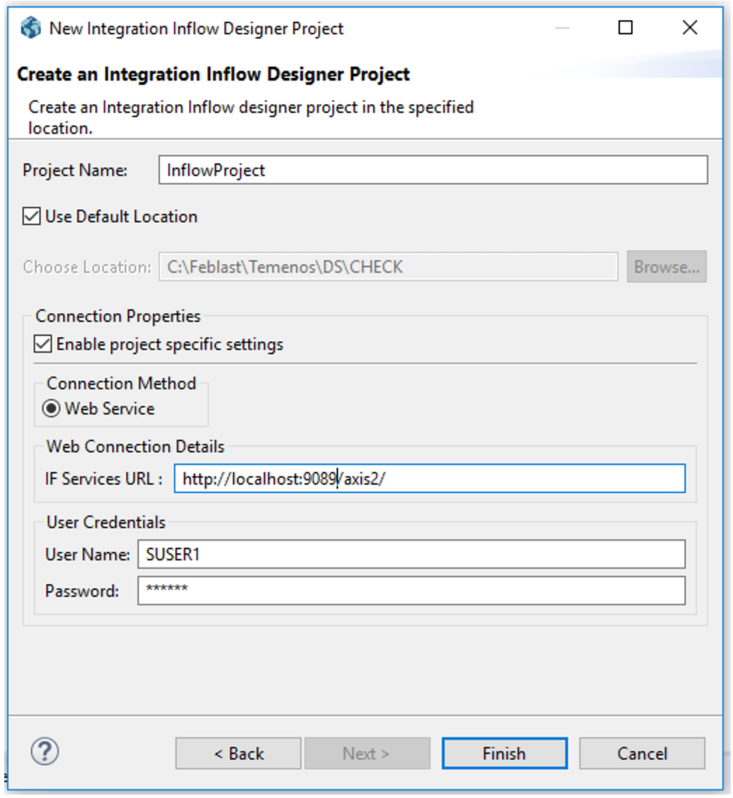The height and width of the screenshot is (798, 733).
Task: Select the Web Service radio button
Action: [x=51, y=409]
